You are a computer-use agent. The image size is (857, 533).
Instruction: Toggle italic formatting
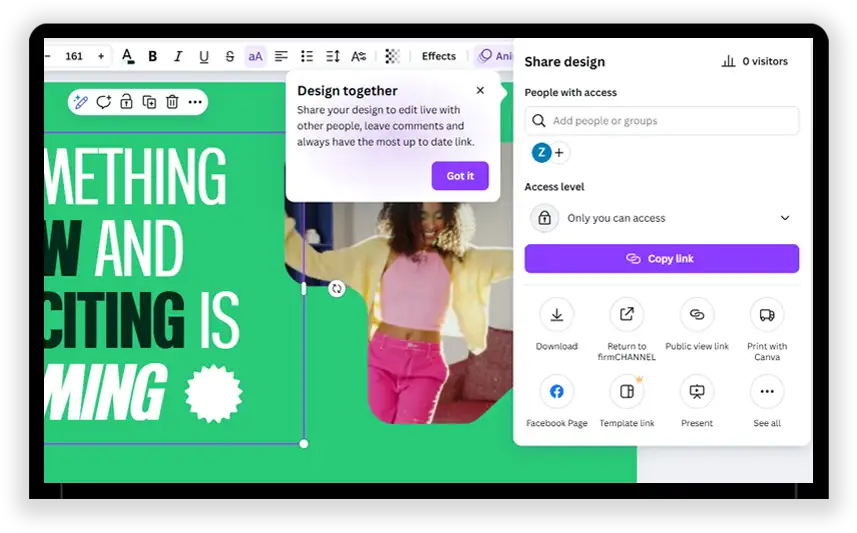(178, 56)
